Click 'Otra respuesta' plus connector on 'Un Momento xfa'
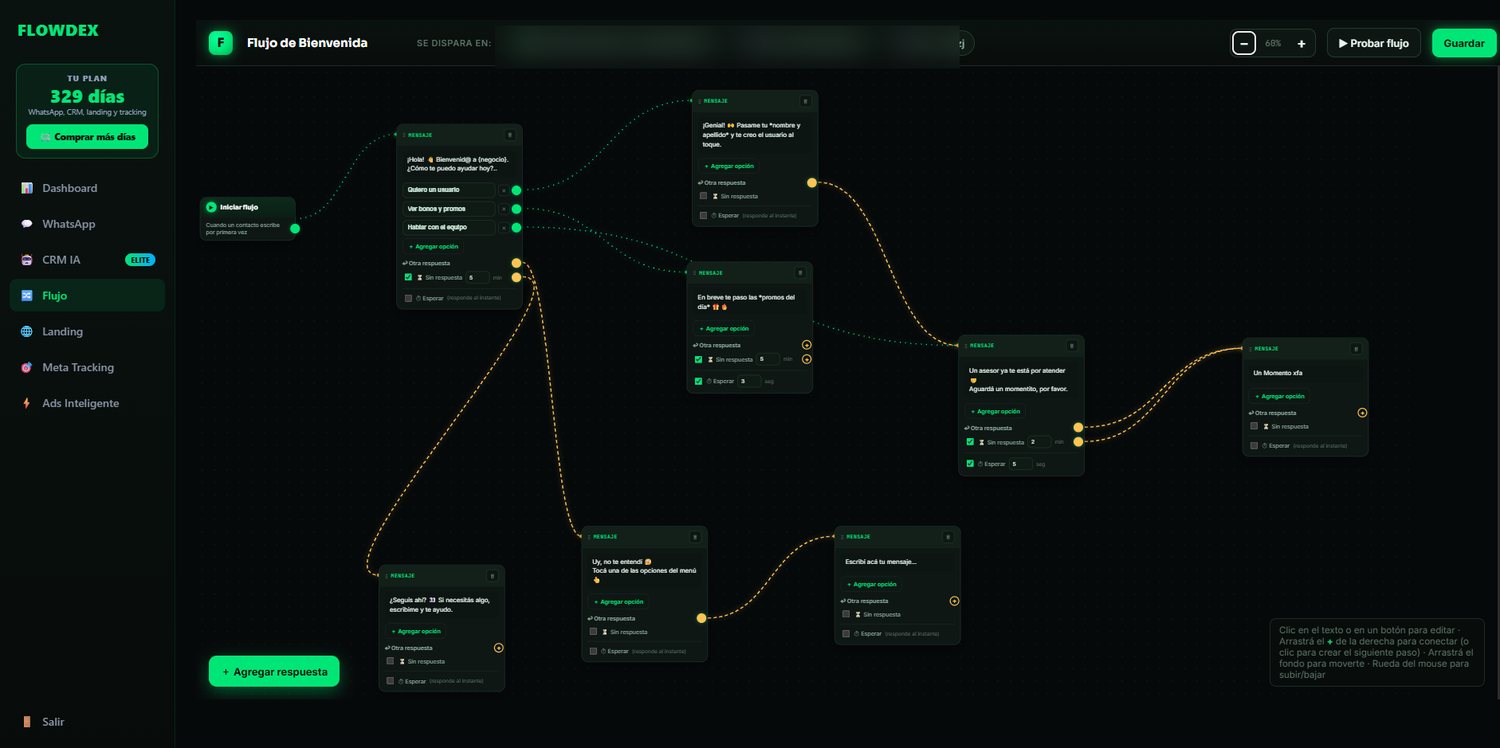This screenshot has height=748, width=1500. (x=1362, y=412)
